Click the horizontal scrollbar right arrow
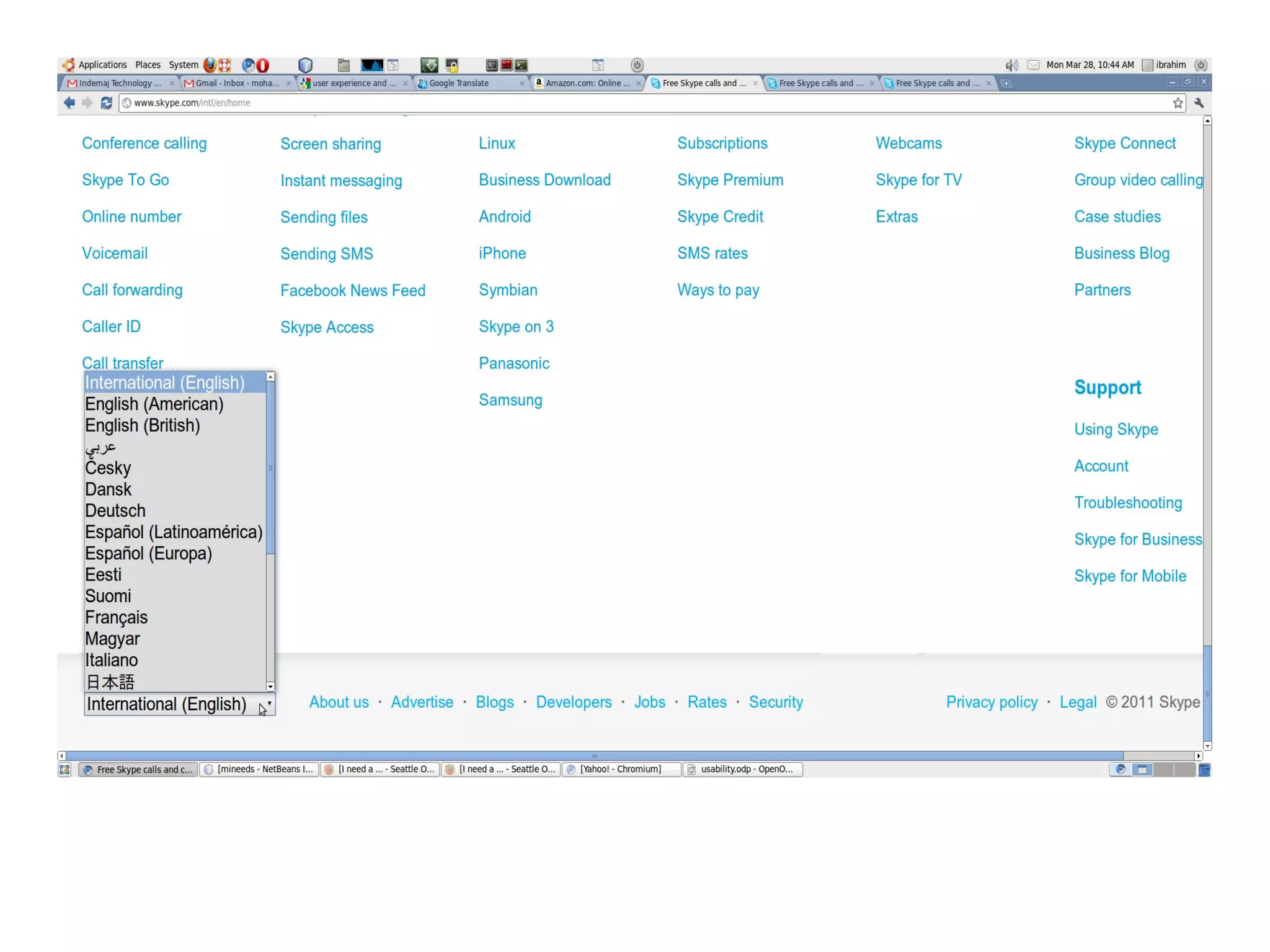 coord(1198,756)
